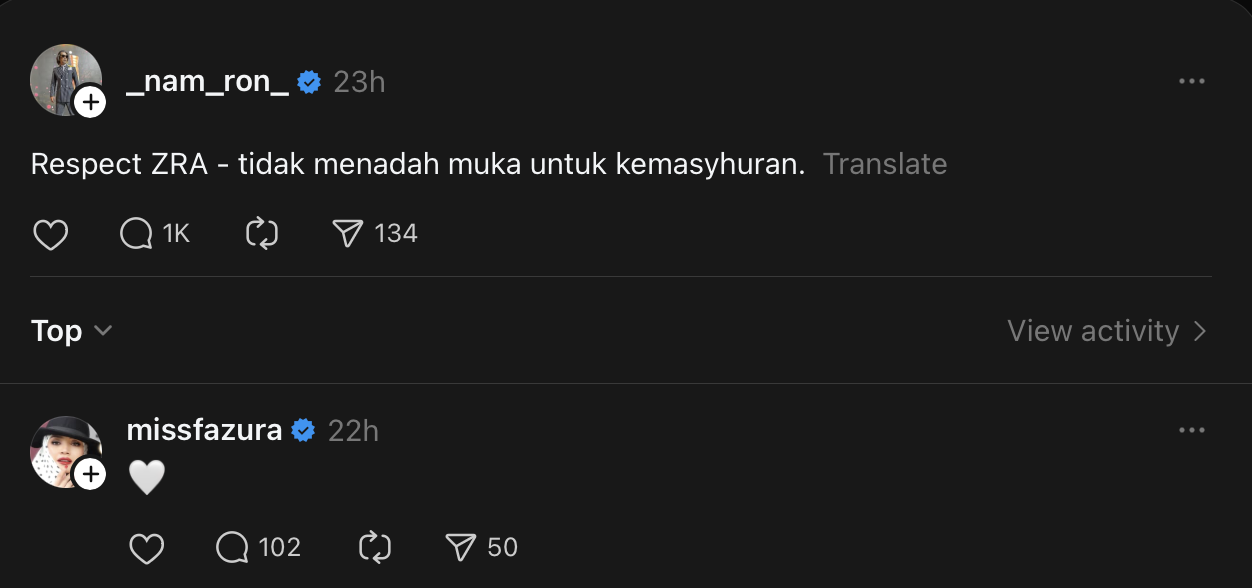The width and height of the screenshot is (1252, 588).
Task: Like the _nam_ron_ post
Action: point(50,234)
